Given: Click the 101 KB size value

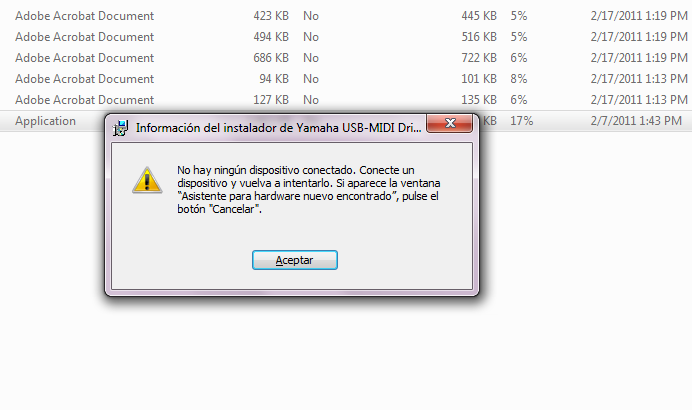Looking at the screenshot, I should coord(479,79).
